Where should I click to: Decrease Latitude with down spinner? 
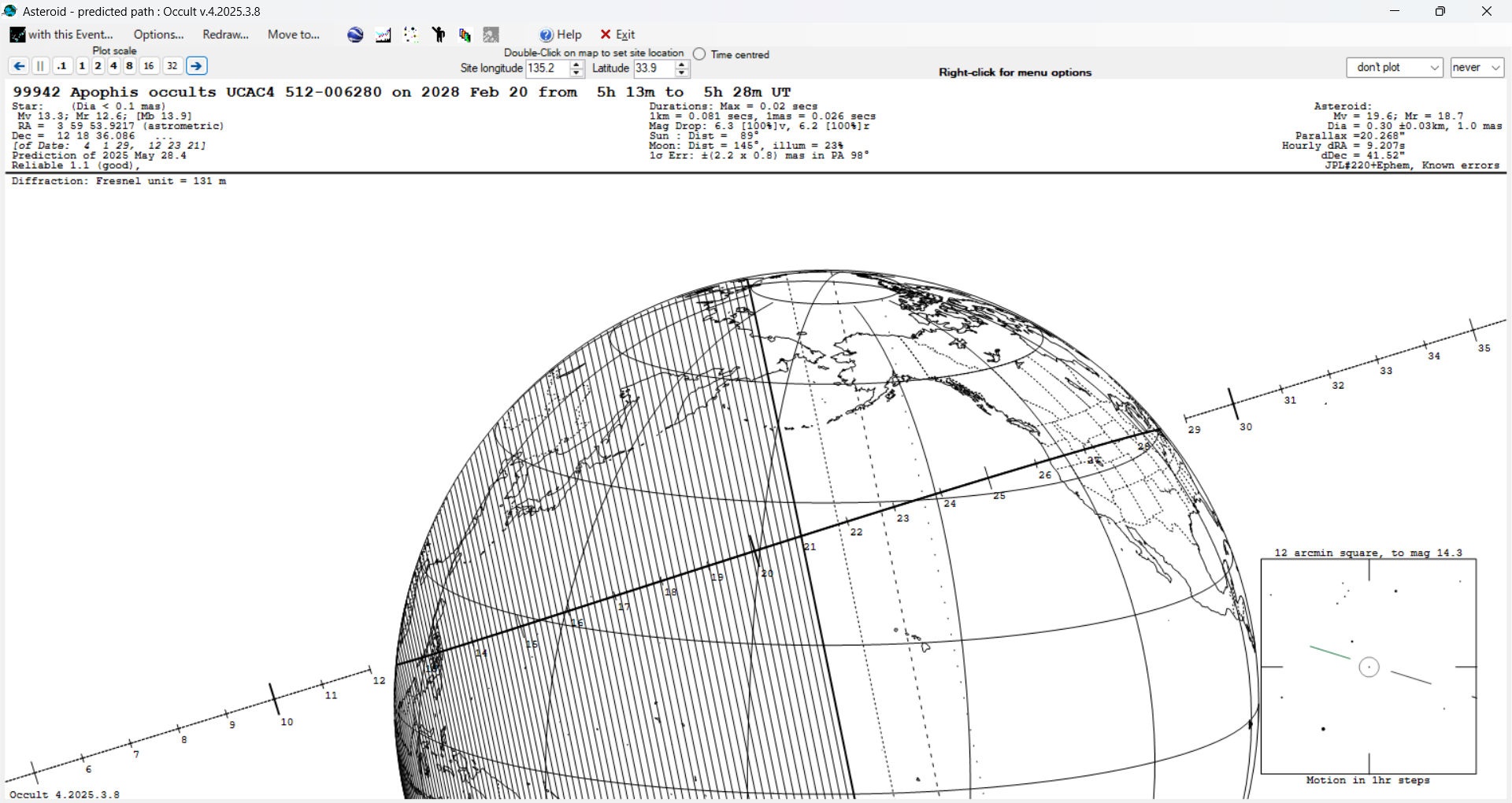point(682,73)
